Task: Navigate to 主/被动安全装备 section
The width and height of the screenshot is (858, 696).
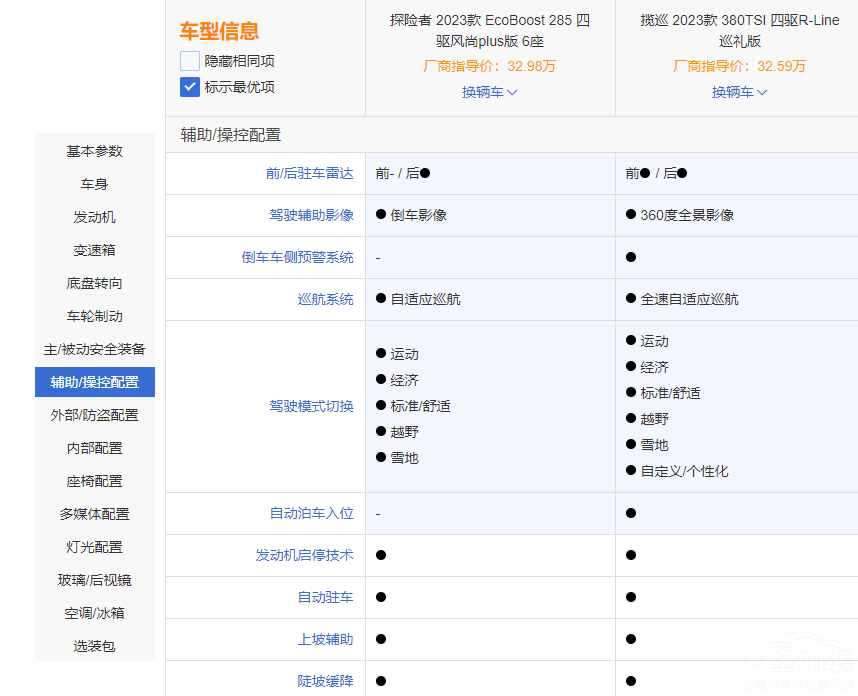Action: coord(95,349)
